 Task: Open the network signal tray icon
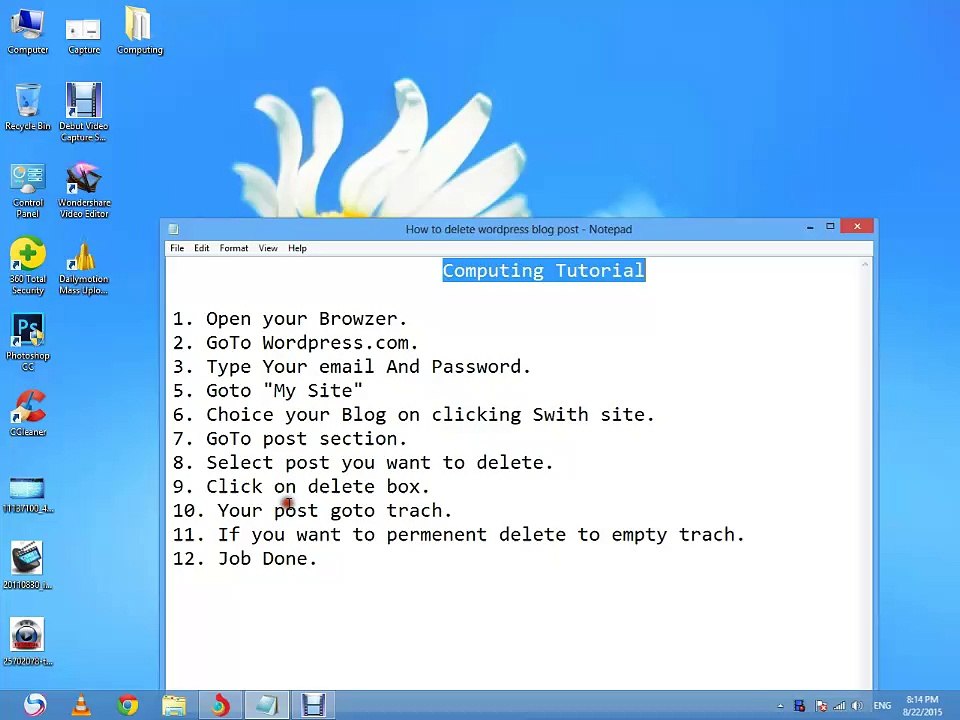pyautogui.click(x=839, y=706)
